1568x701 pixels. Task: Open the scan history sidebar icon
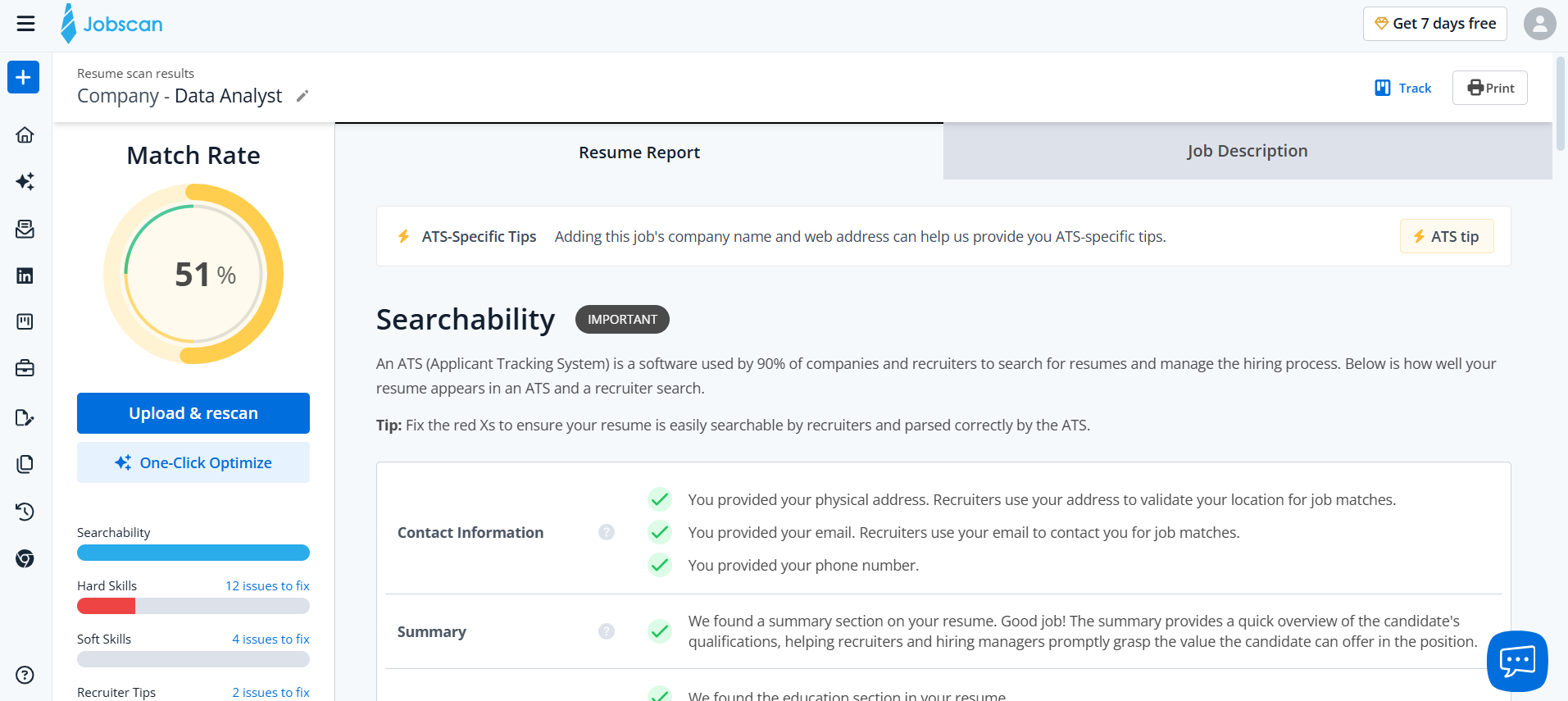tap(25, 512)
